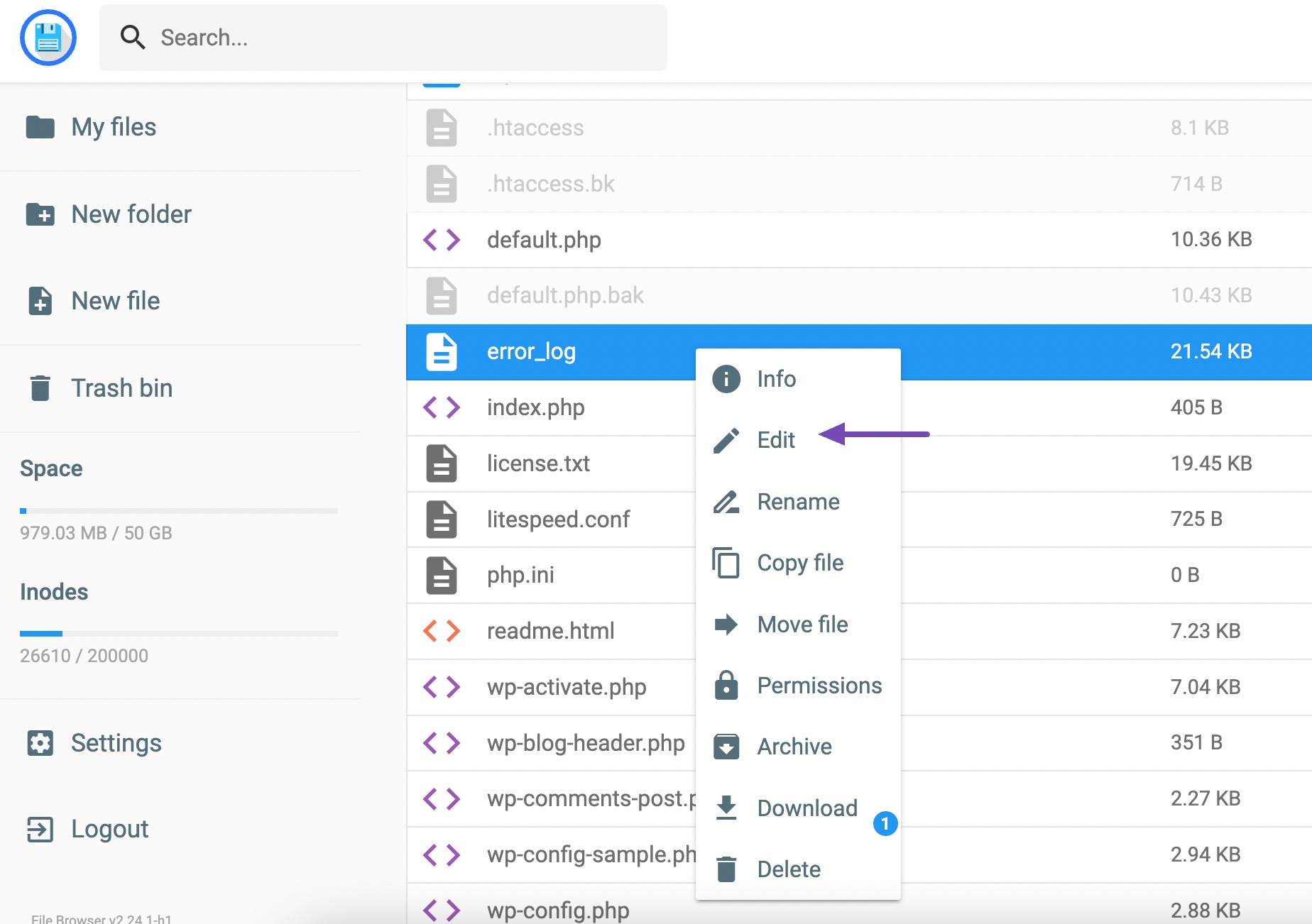Click the Permissions lock icon
1312x924 pixels.
point(726,686)
